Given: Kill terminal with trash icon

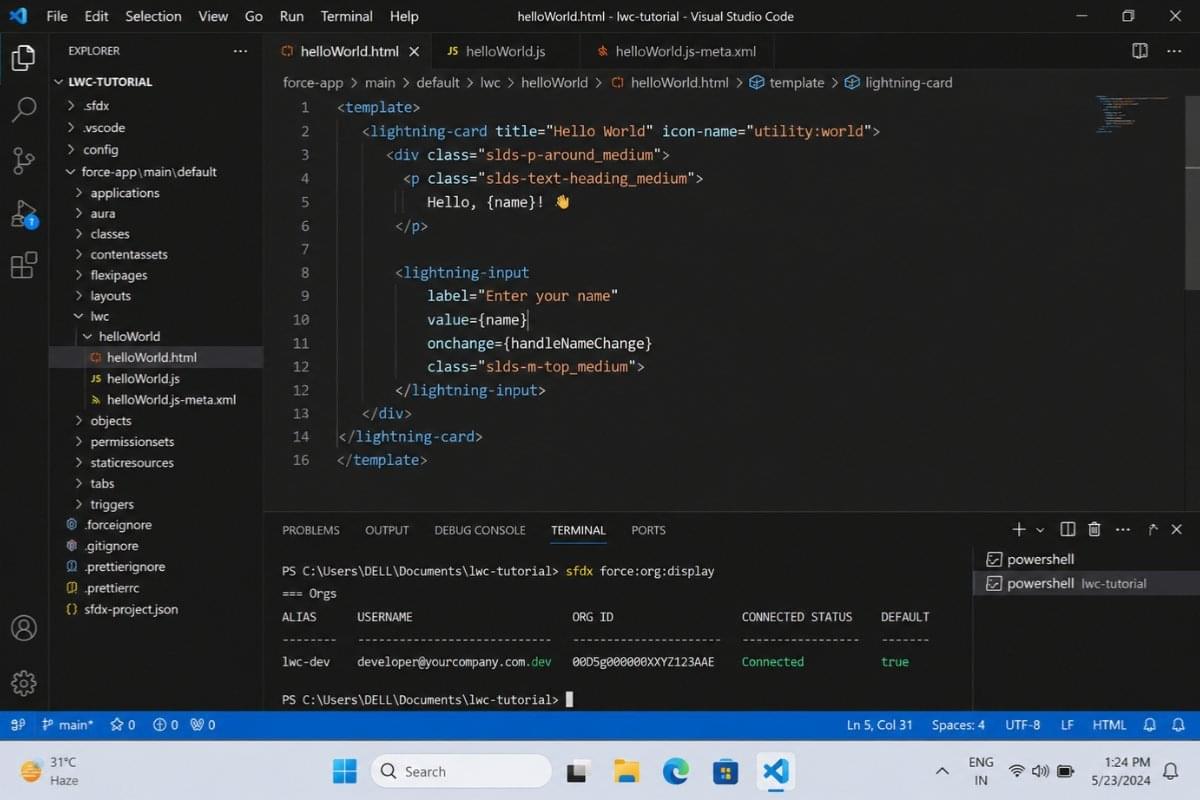Looking at the screenshot, I should point(1094,529).
